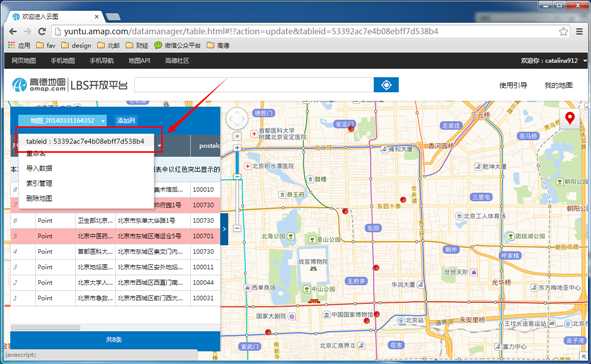This screenshot has width=591, height=364.
Task: Click the blue locate search button
Action: [386, 85]
